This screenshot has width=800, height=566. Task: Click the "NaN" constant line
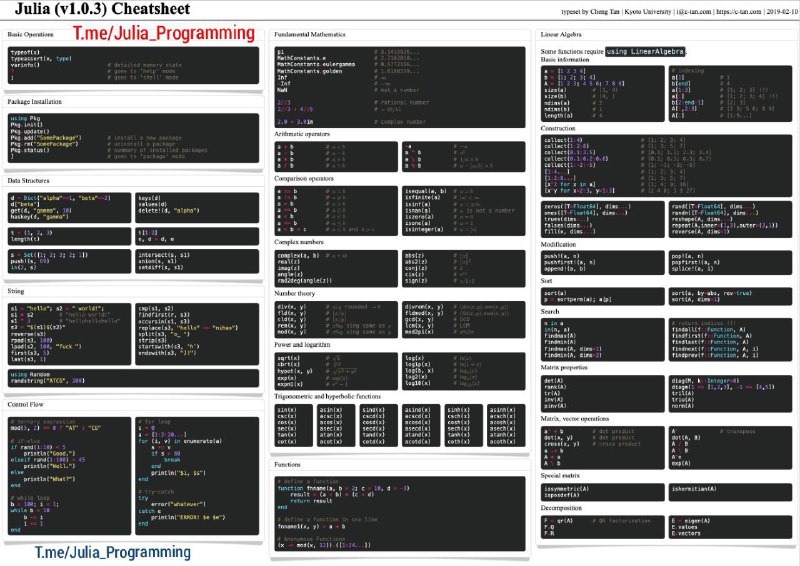pyautogui.click(x=282, y=90)
